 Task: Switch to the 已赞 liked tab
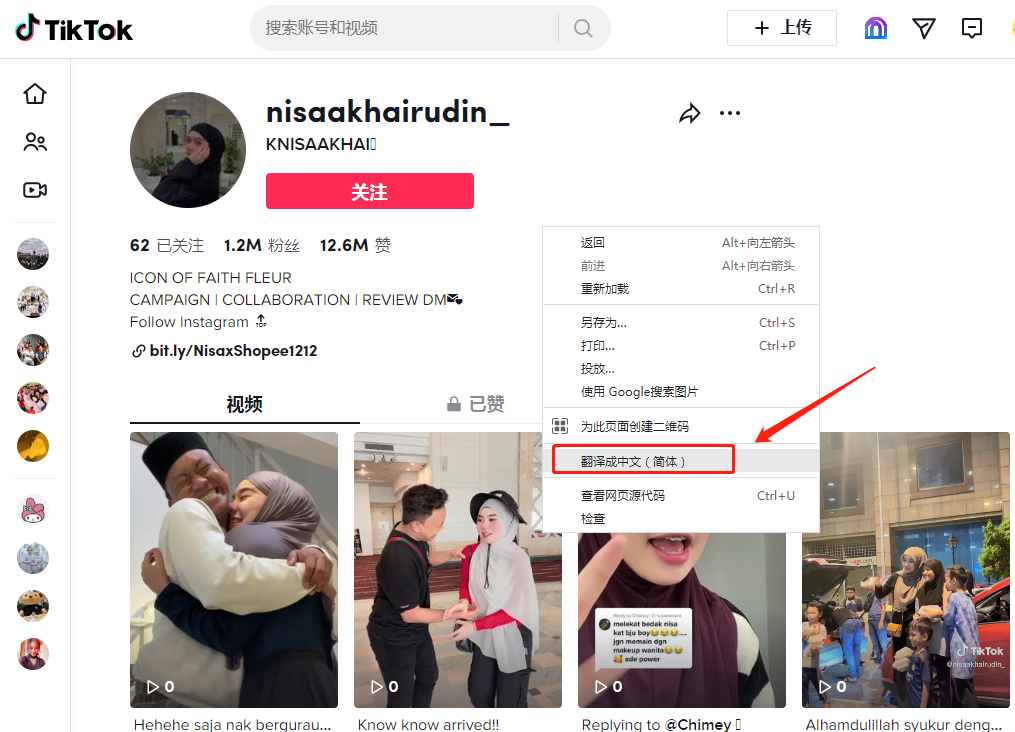pyautogui.click(x=475, y=404)
